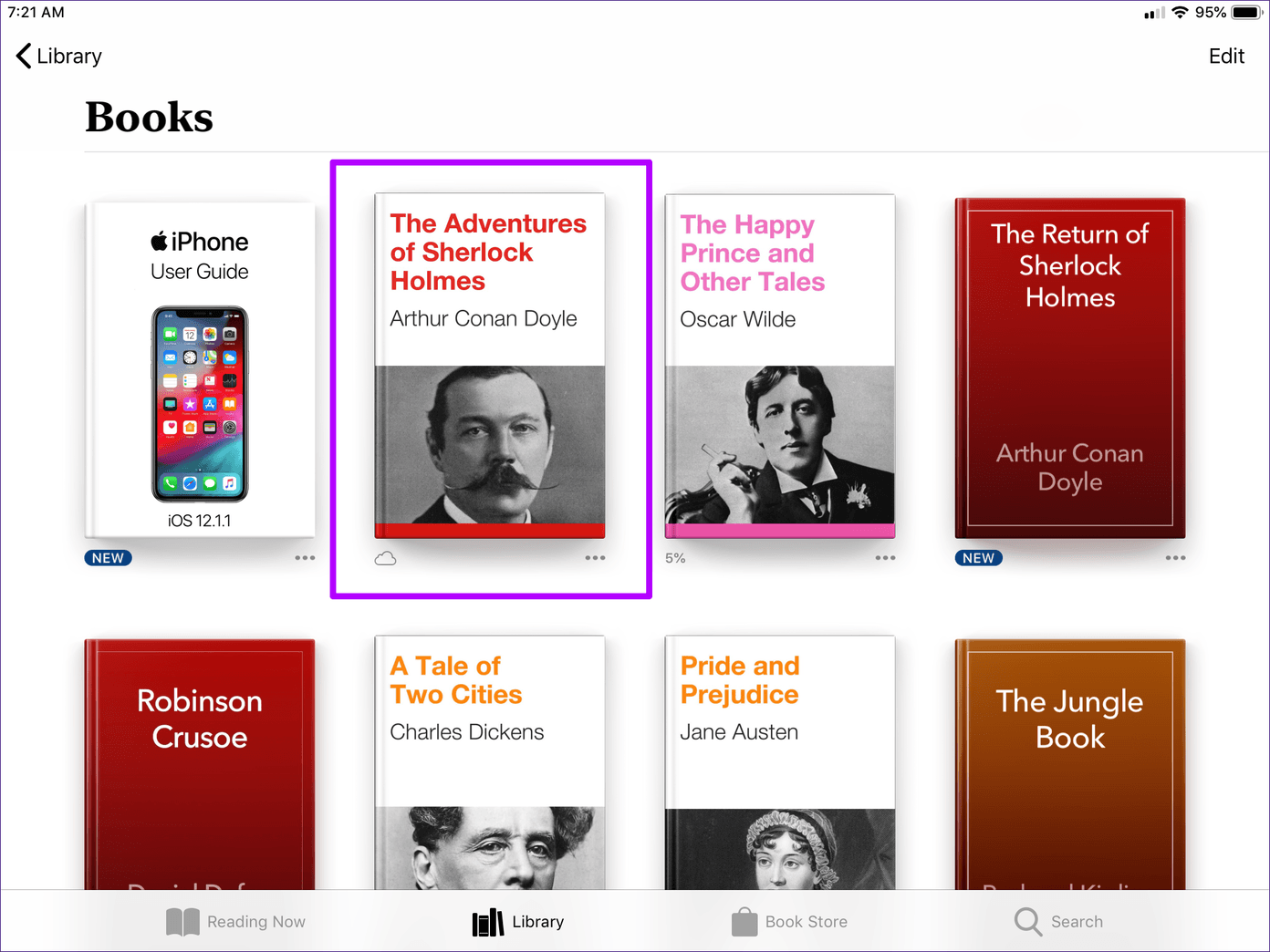Select the Library tab in bottom bar
The width and height of the screenshot is (1270, 952).
[518, 922]
